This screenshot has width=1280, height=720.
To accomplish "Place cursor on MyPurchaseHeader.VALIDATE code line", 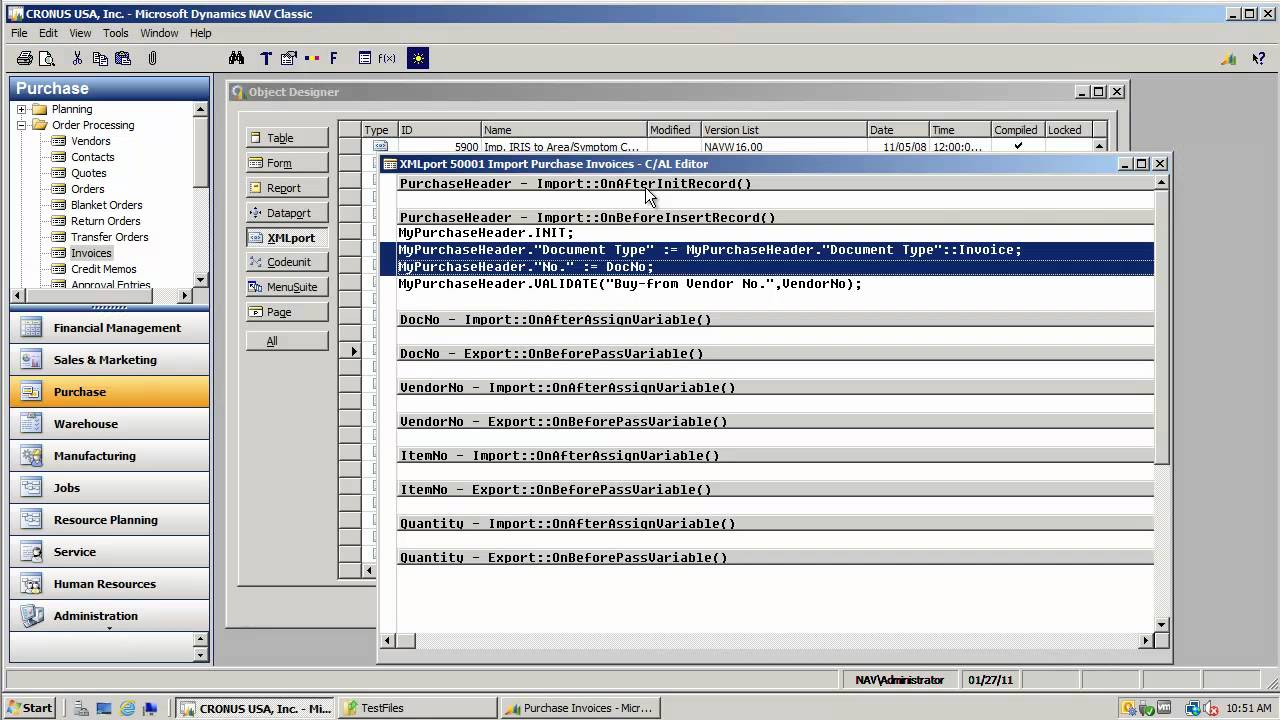I will 630,284.
